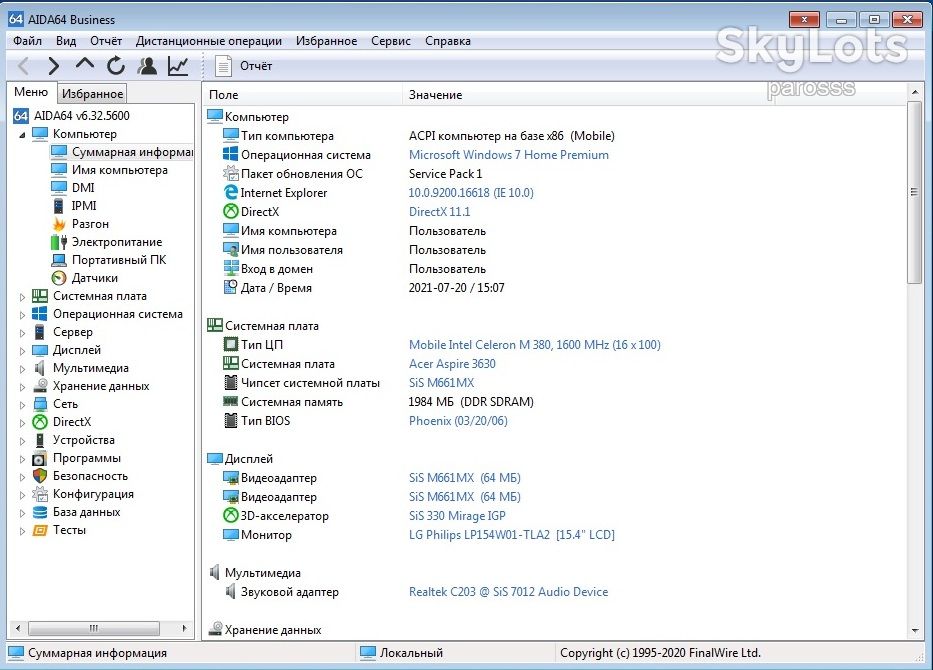Open the Mobile Intel Celeron M 380 link
Screen dimensions: 933x670
coord(534,345)
